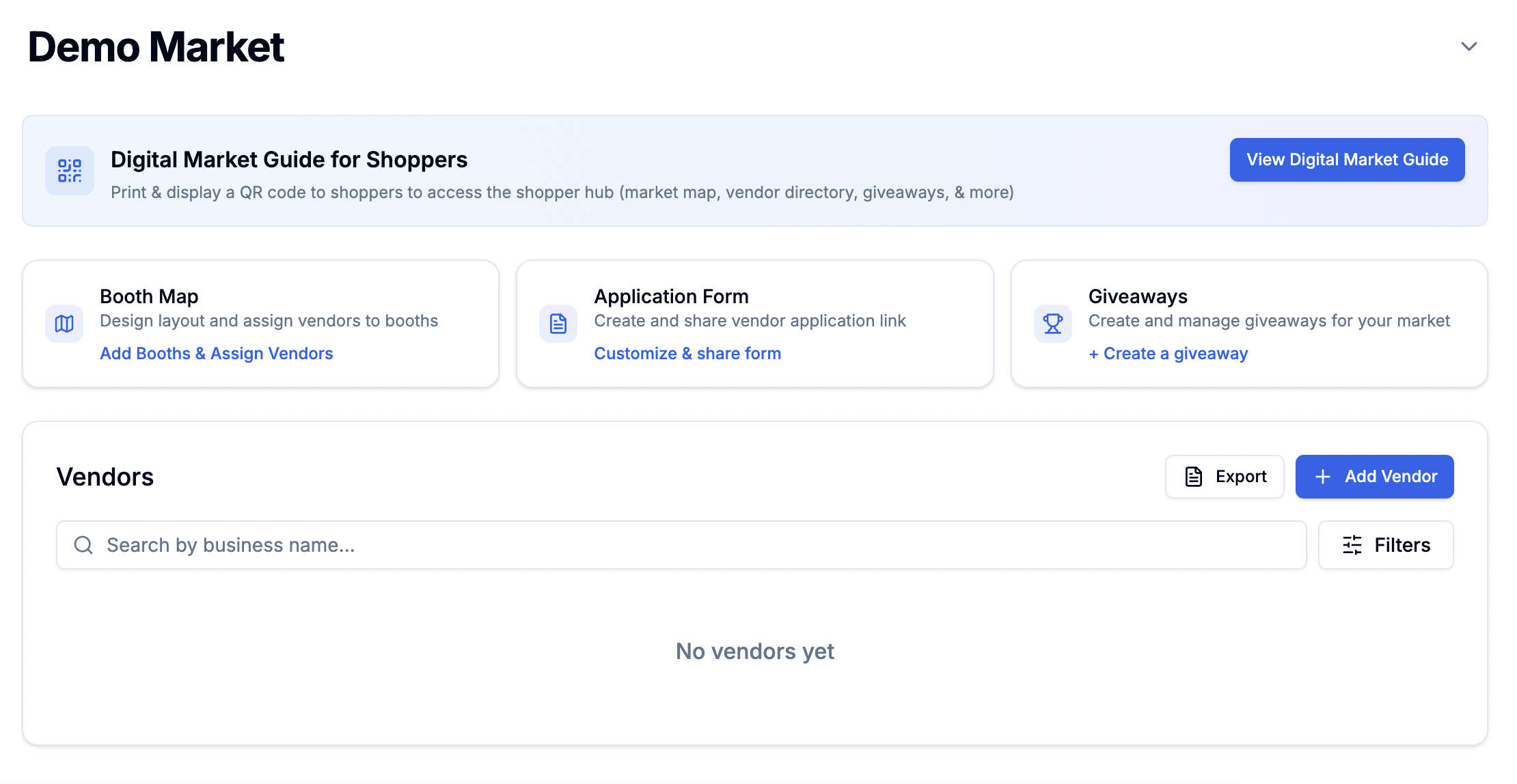Click the QR code icon in the banner
Image resolution: width=1517 pixels, height=784 pixels.
coord(69,171)
